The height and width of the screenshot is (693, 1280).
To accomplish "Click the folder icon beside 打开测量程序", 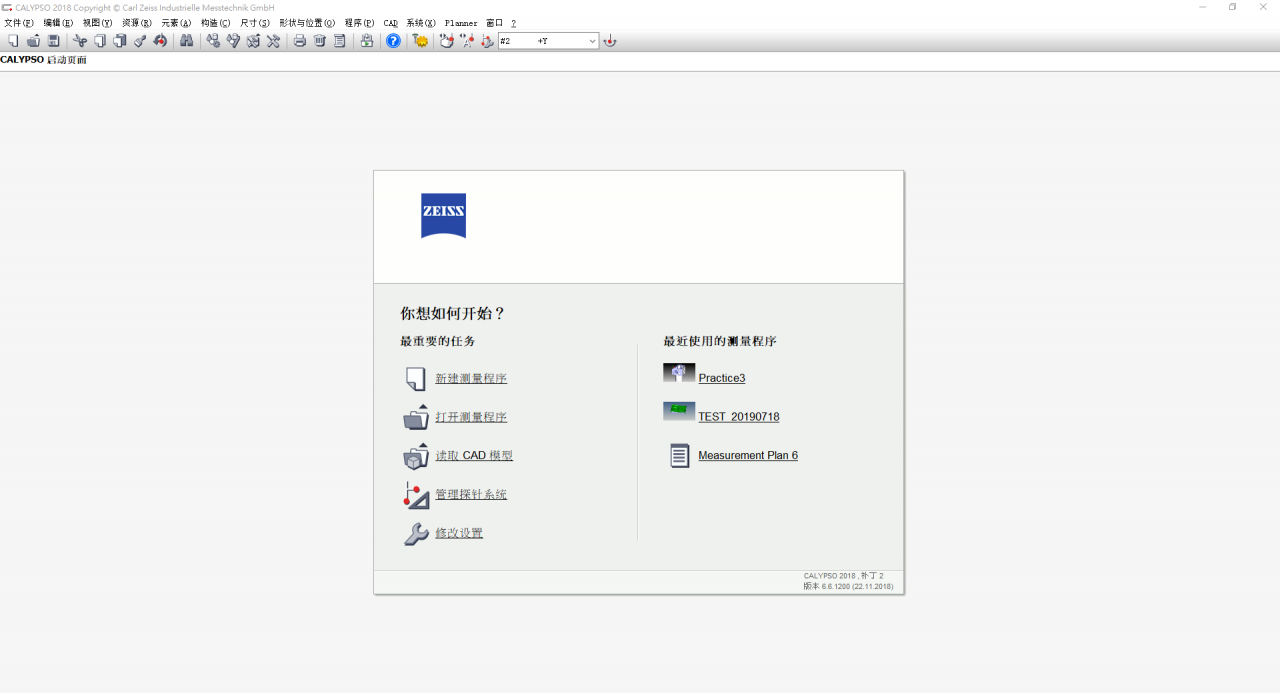I will (416, 417).
